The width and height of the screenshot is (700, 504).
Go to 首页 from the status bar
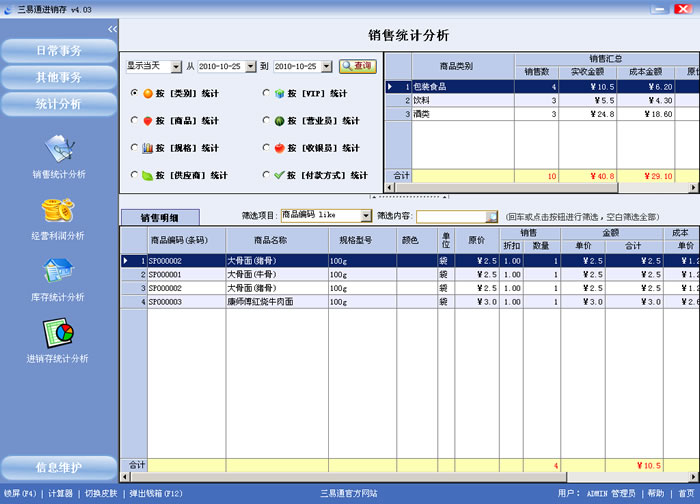coord(686,494)
